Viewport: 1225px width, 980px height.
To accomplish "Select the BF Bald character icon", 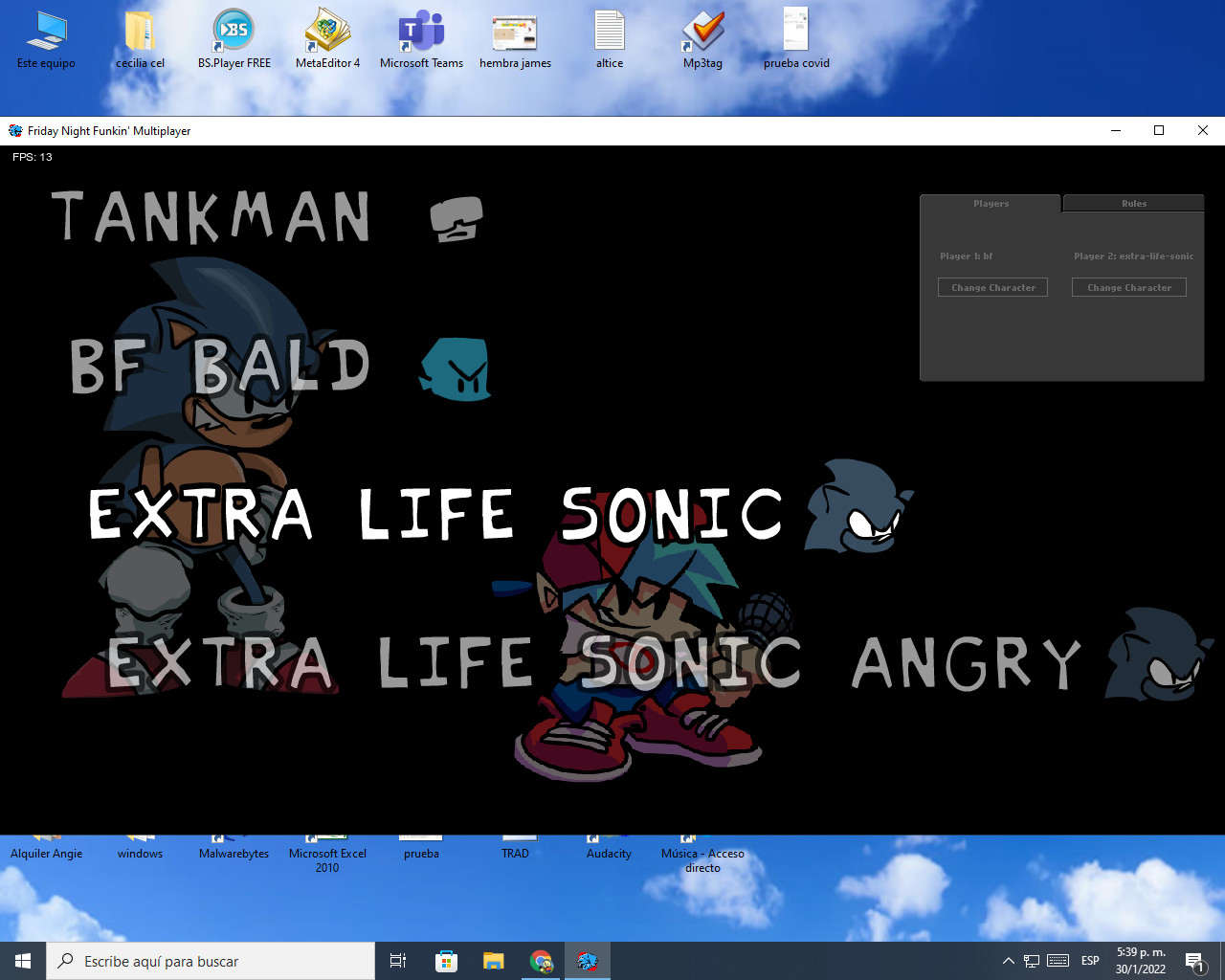I will 455,370.
